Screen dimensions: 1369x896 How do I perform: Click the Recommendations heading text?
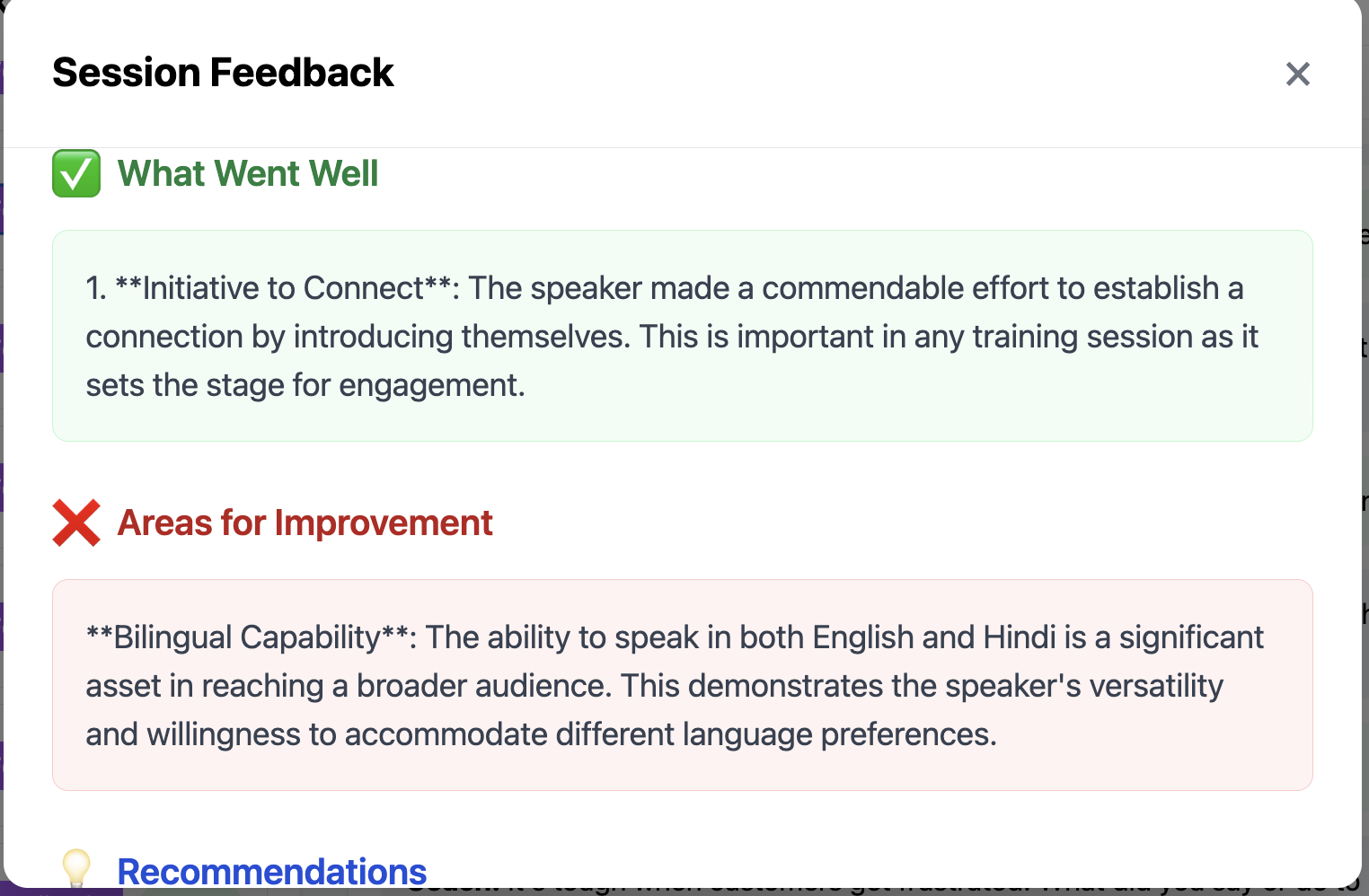coord(272,869)
